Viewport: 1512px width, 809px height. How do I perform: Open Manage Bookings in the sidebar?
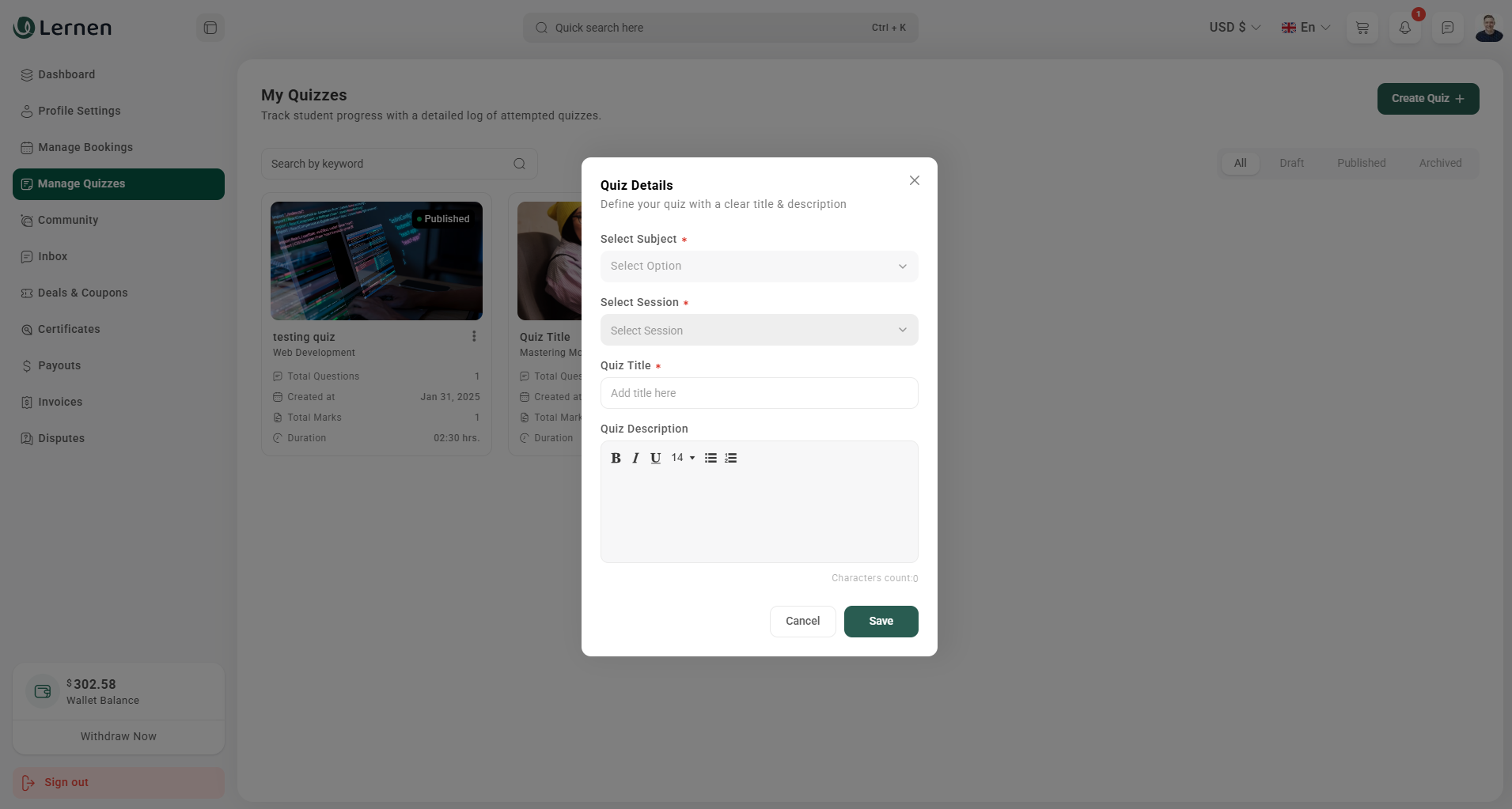point(85,147)
